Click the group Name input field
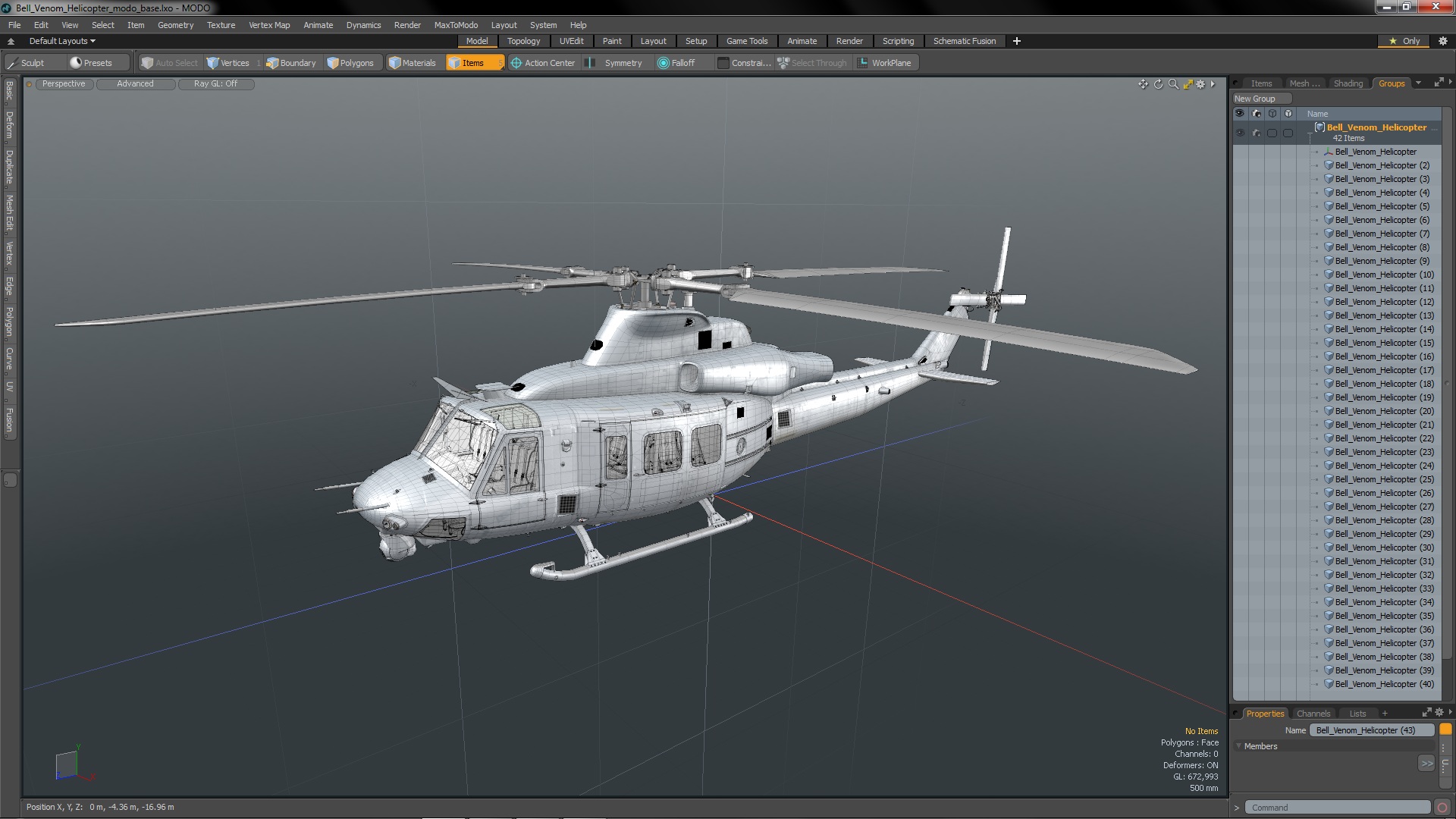The width and height of the screenshot is (1456, 819). pos(1372,730)
